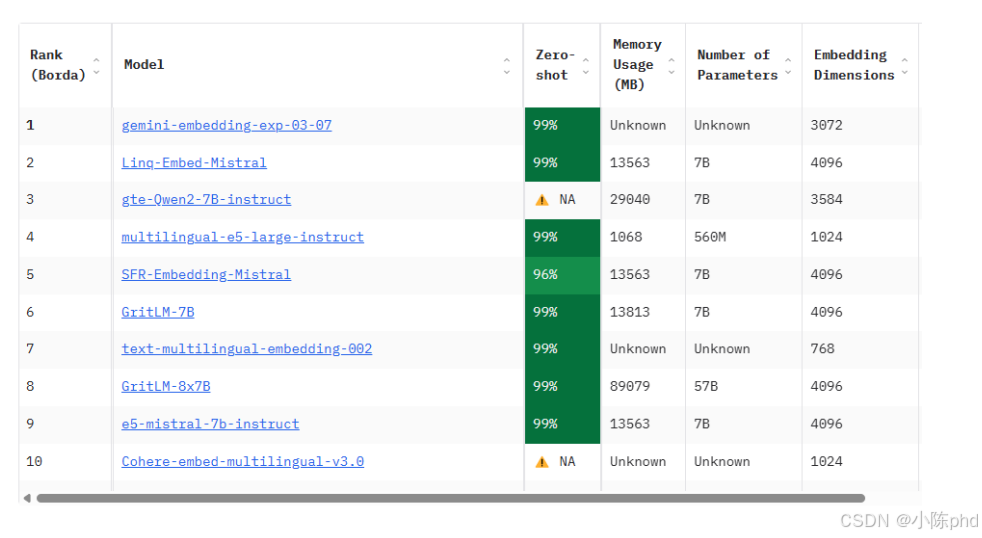Image resolution: width=982 pixels, height=538 pixels.
Task: Select 1024 dimensions for multilingual-e5-large-instruct
Action: click(826, 237)
